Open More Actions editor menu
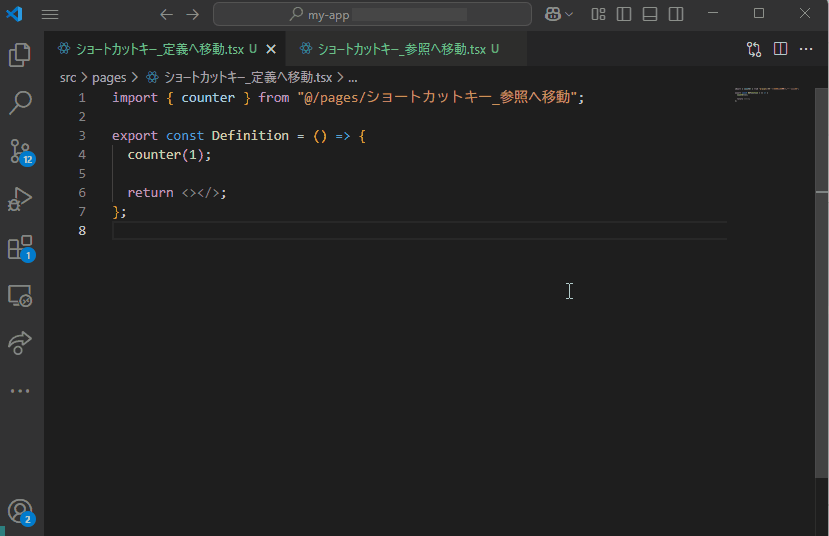The width and height of the screenshot is (829, 536). [806, 49]
